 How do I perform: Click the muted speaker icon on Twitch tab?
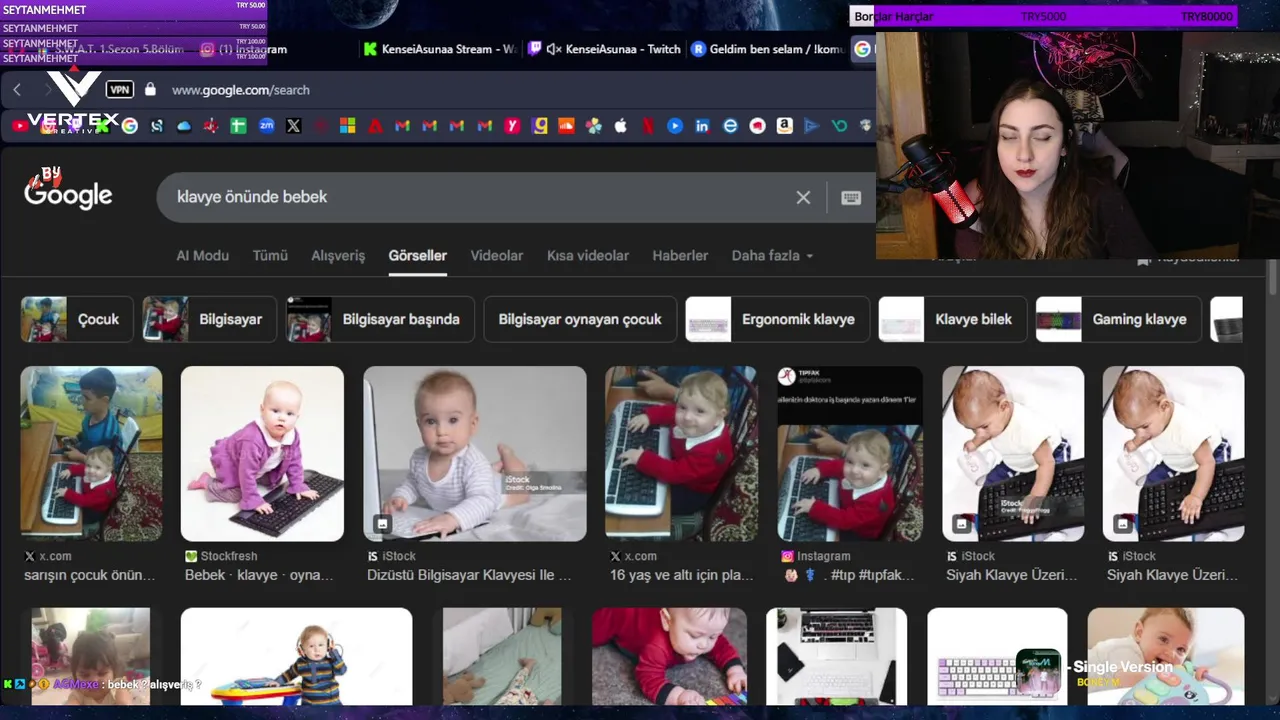click(554, 49)
